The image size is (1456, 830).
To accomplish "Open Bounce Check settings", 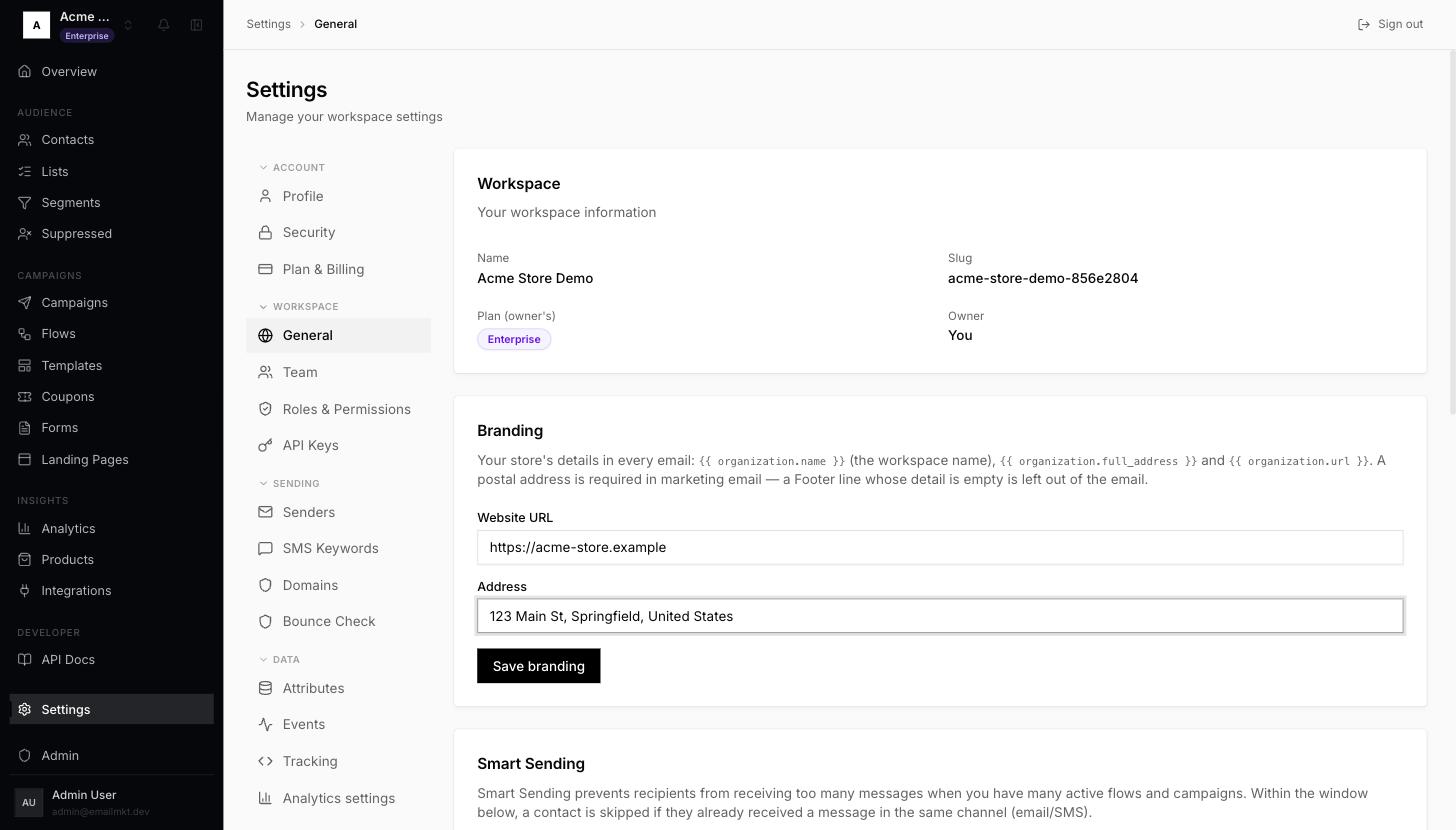I will click(x=338, y=622).
